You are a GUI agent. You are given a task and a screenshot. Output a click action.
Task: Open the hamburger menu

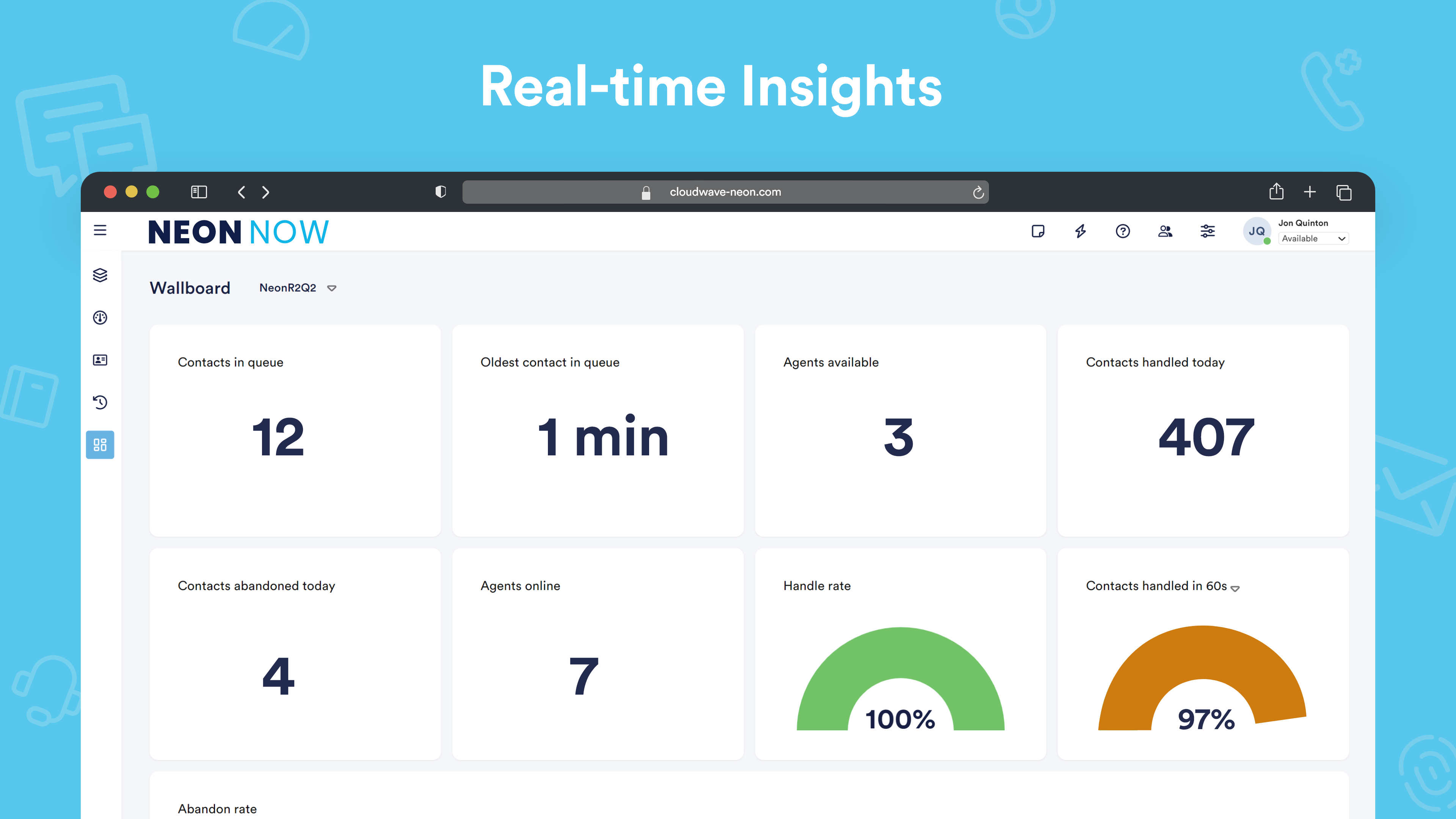(x=100, y=231)
